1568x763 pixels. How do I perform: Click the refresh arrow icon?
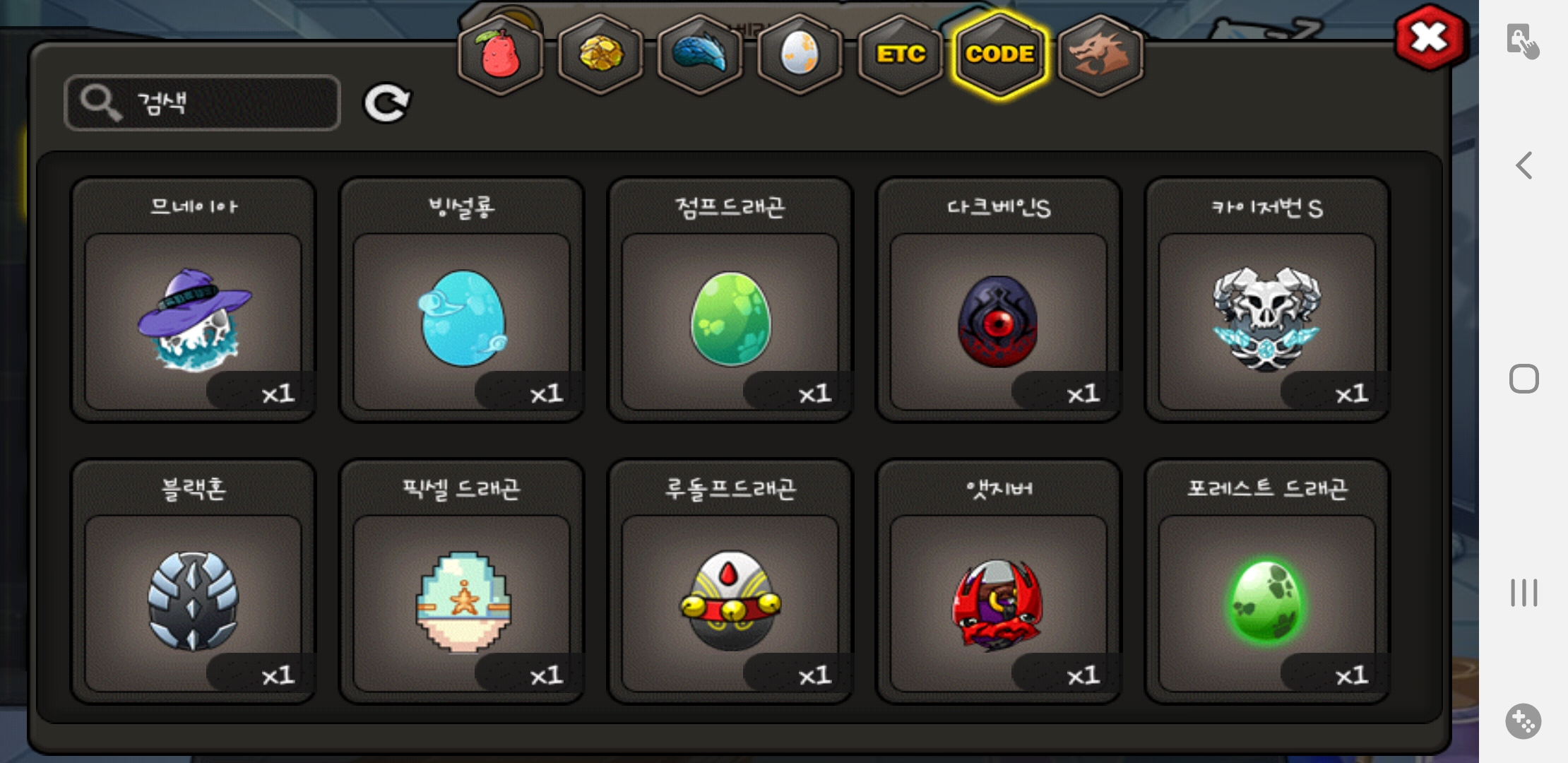coord(386,103)
